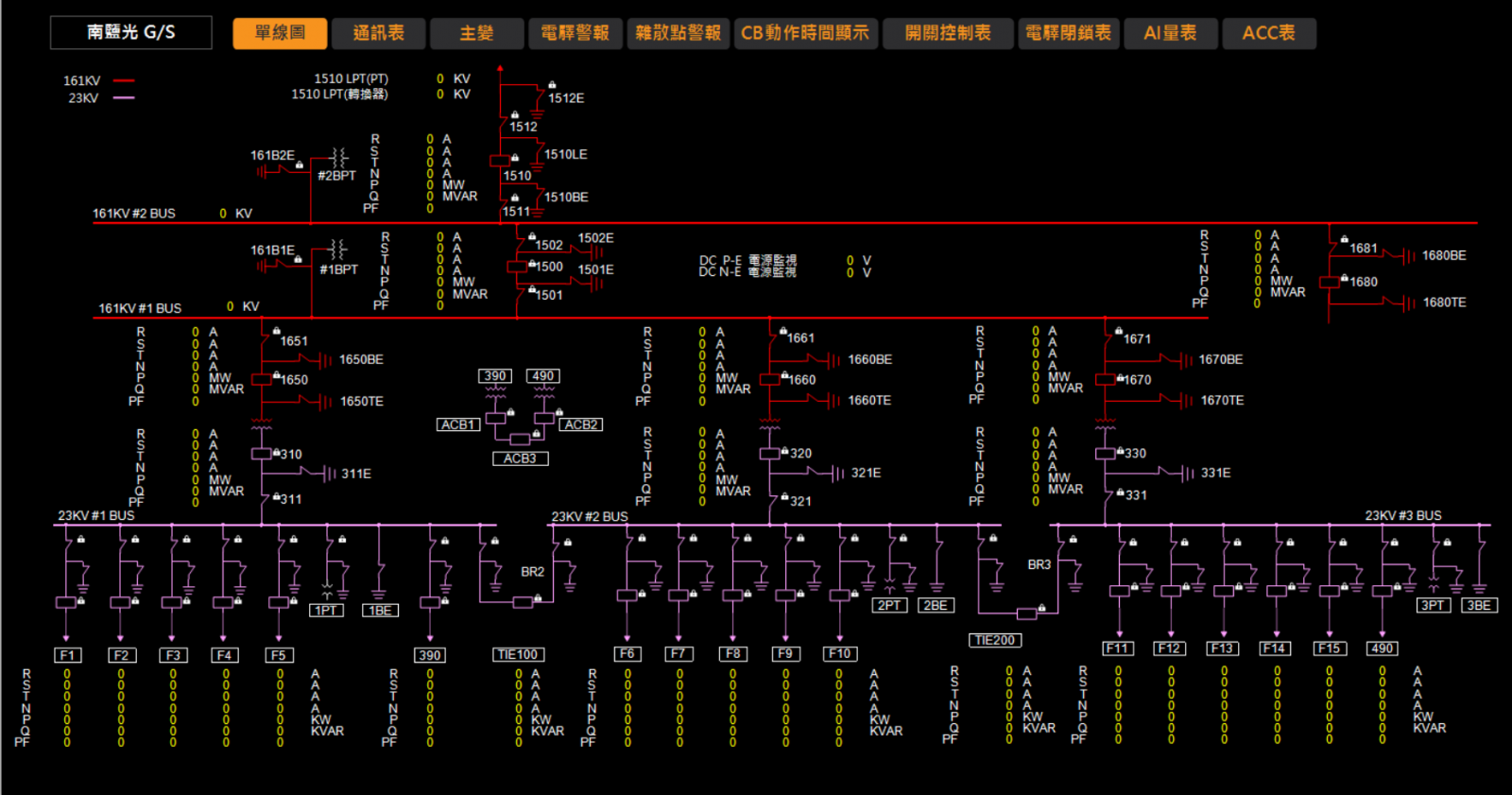
Task: Switch to the 開關控制表 tab
Action: (x=948, y=33)
